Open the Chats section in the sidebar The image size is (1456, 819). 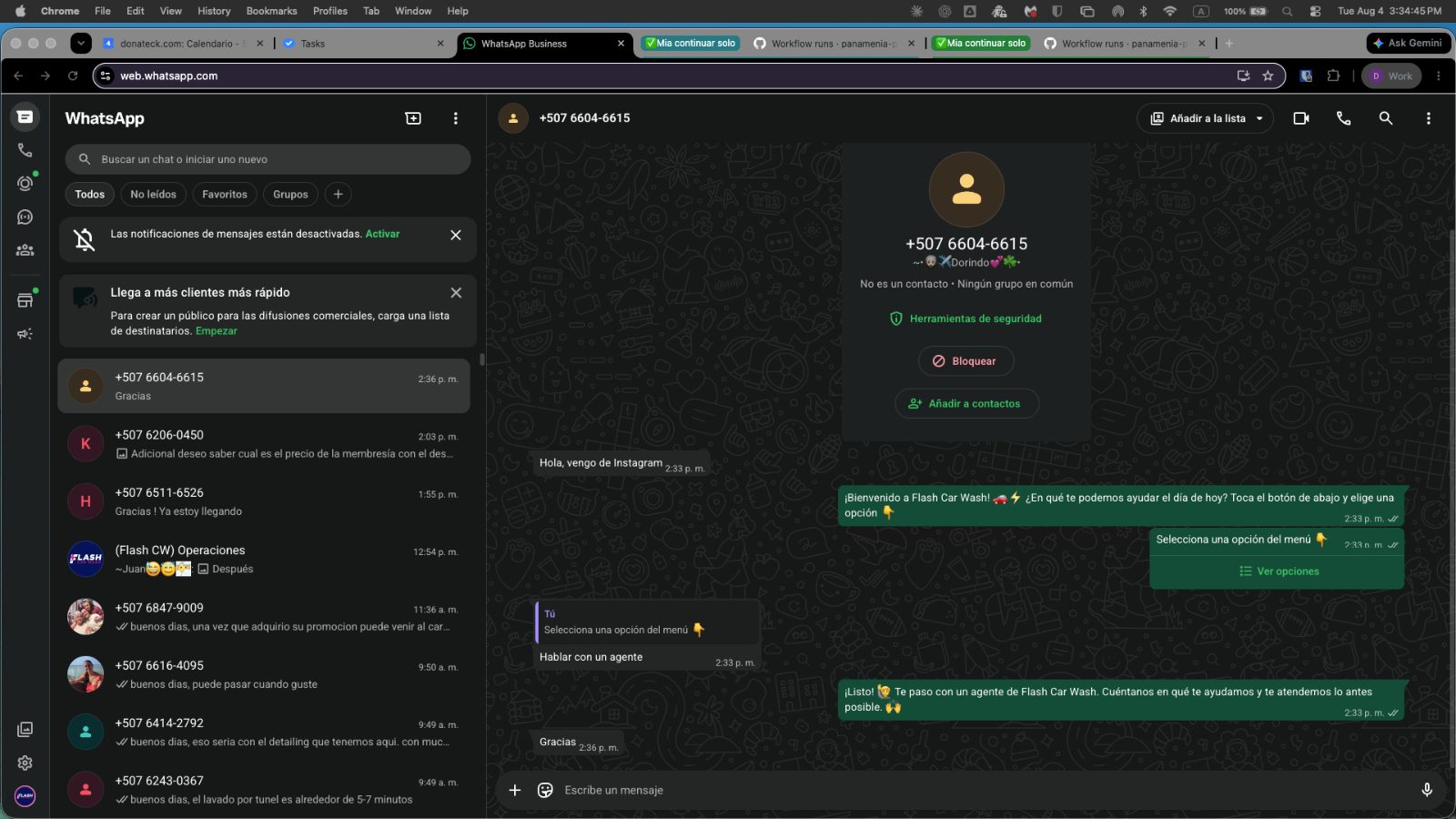pyautogui.click(x=25, y=116)
